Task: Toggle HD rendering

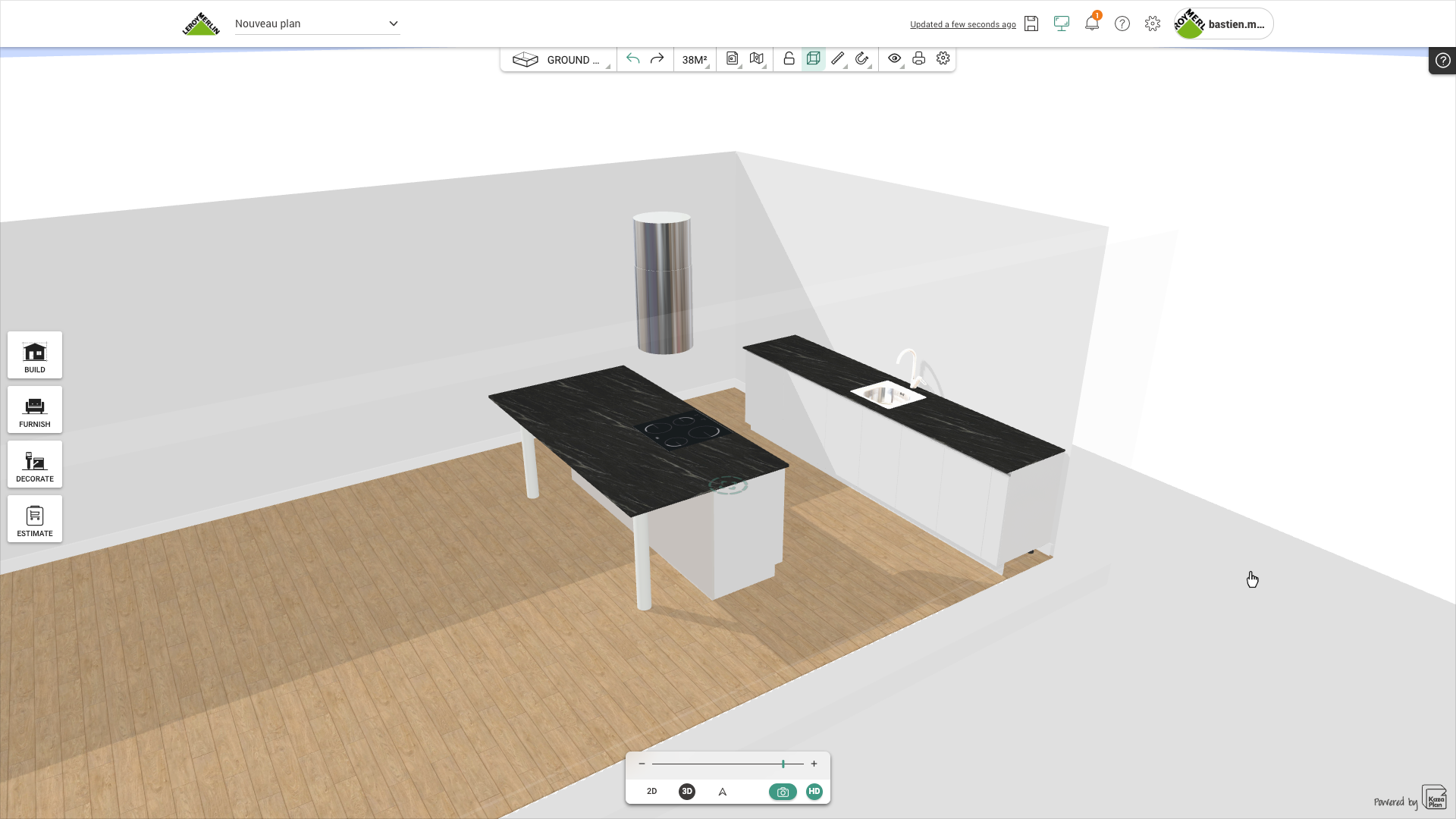Action: pos(814,791)
